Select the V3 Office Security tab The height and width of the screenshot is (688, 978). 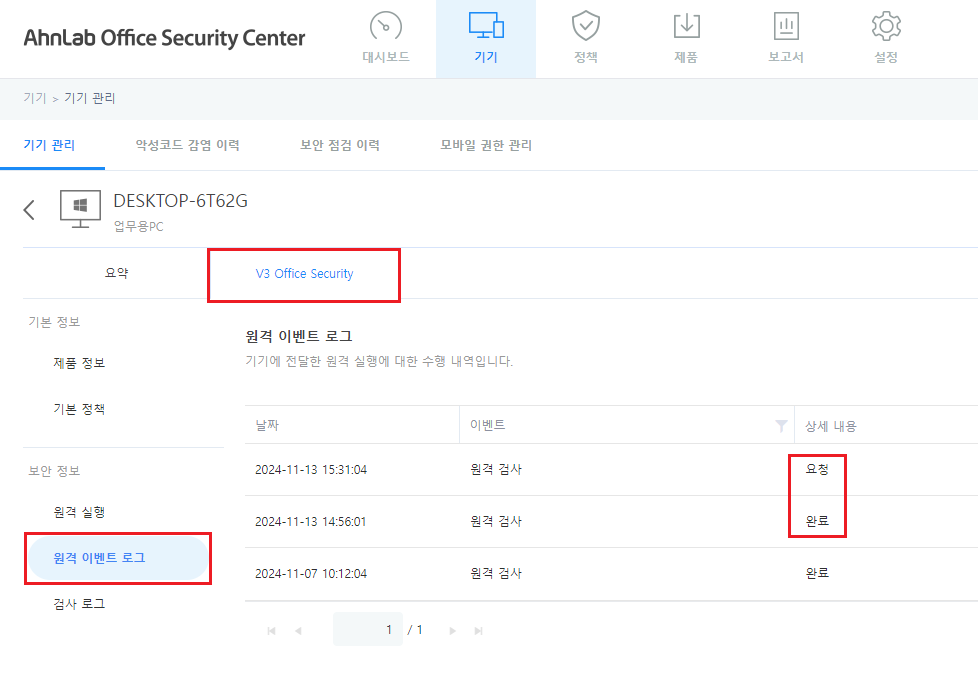[304, 274]
